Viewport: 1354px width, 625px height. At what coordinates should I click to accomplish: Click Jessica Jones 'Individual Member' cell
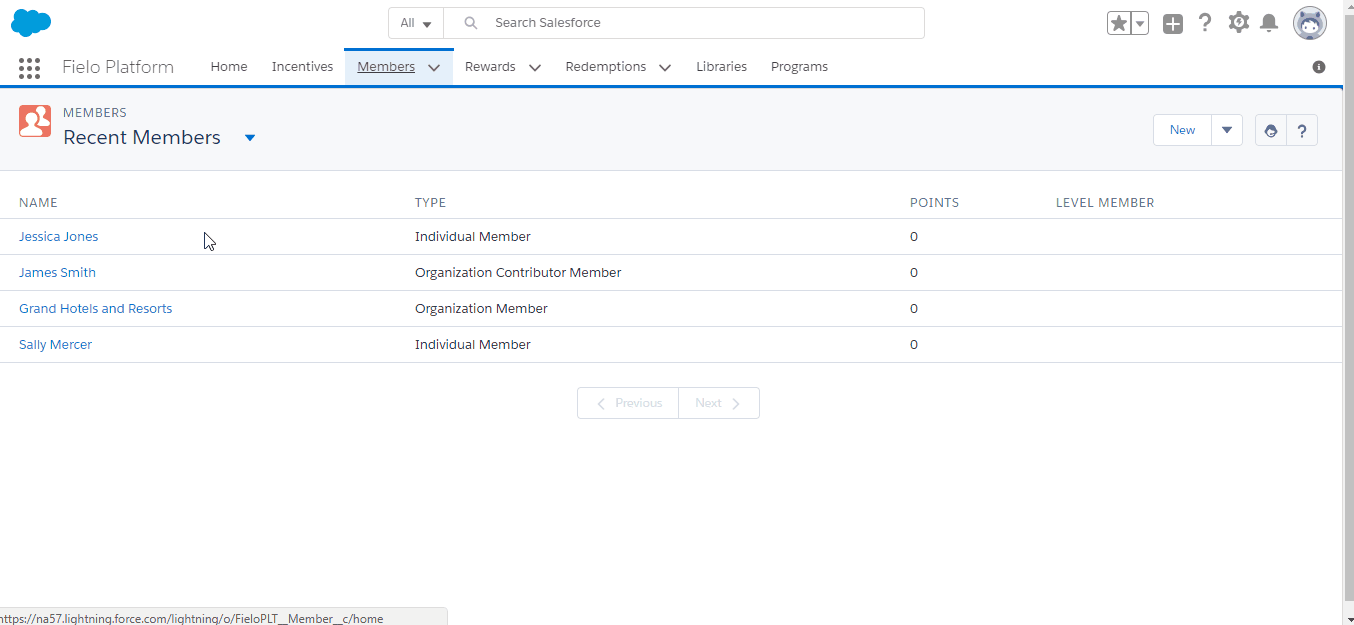click(473, 237)
